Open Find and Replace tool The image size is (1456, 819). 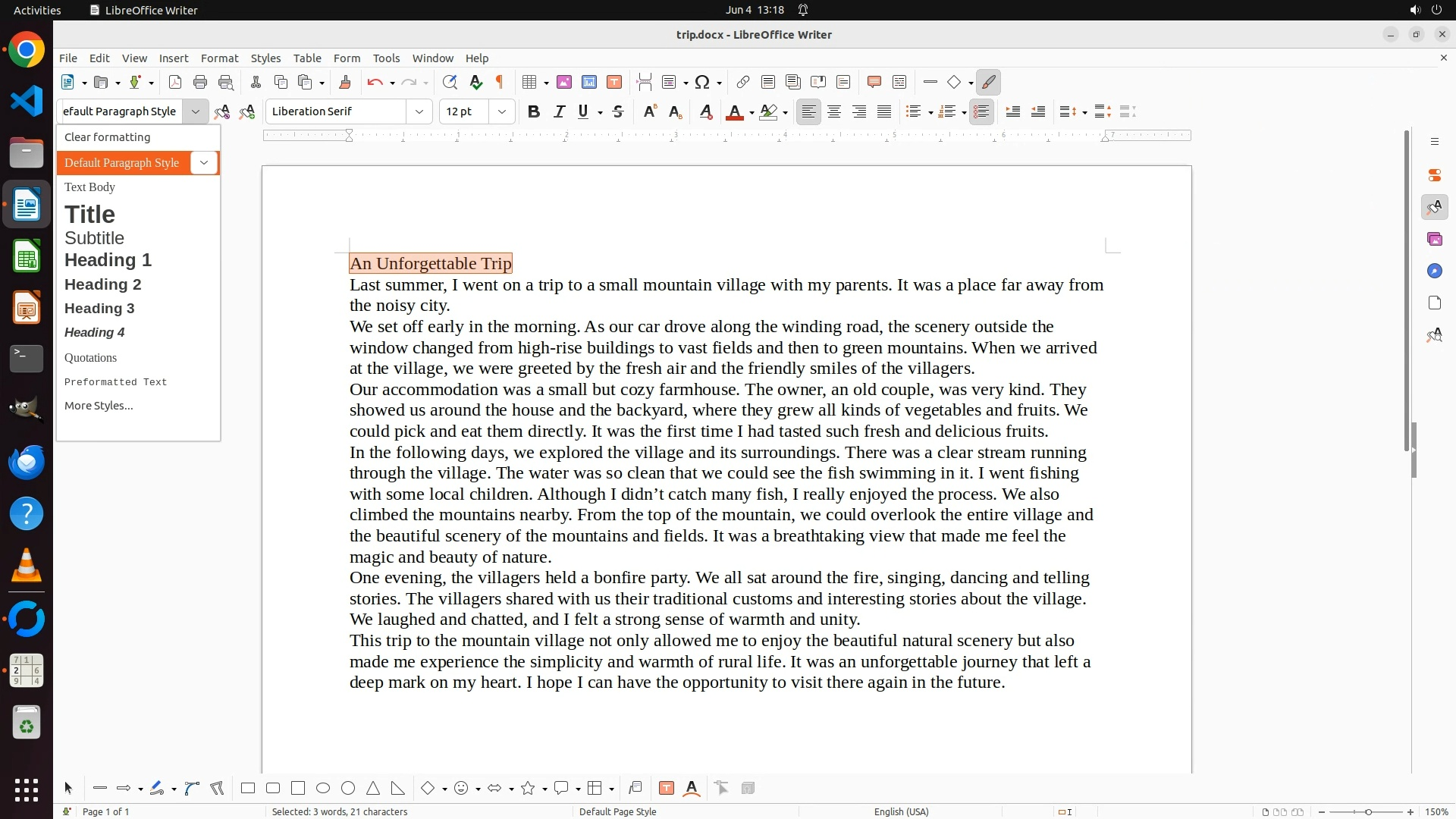[x=450, y=83]
